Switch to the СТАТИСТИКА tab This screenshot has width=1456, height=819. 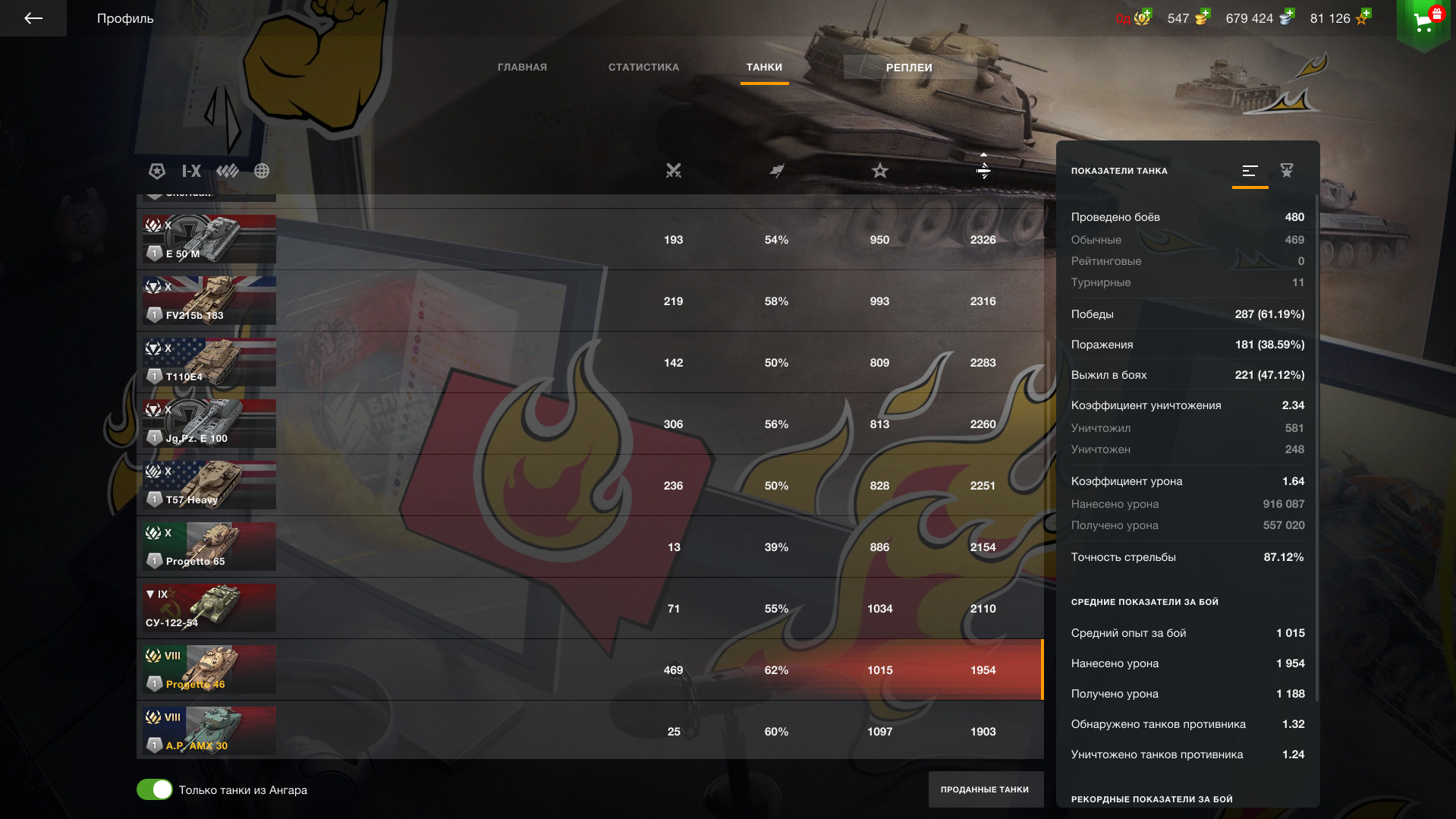pyautogui.click(x=643, y=67)
